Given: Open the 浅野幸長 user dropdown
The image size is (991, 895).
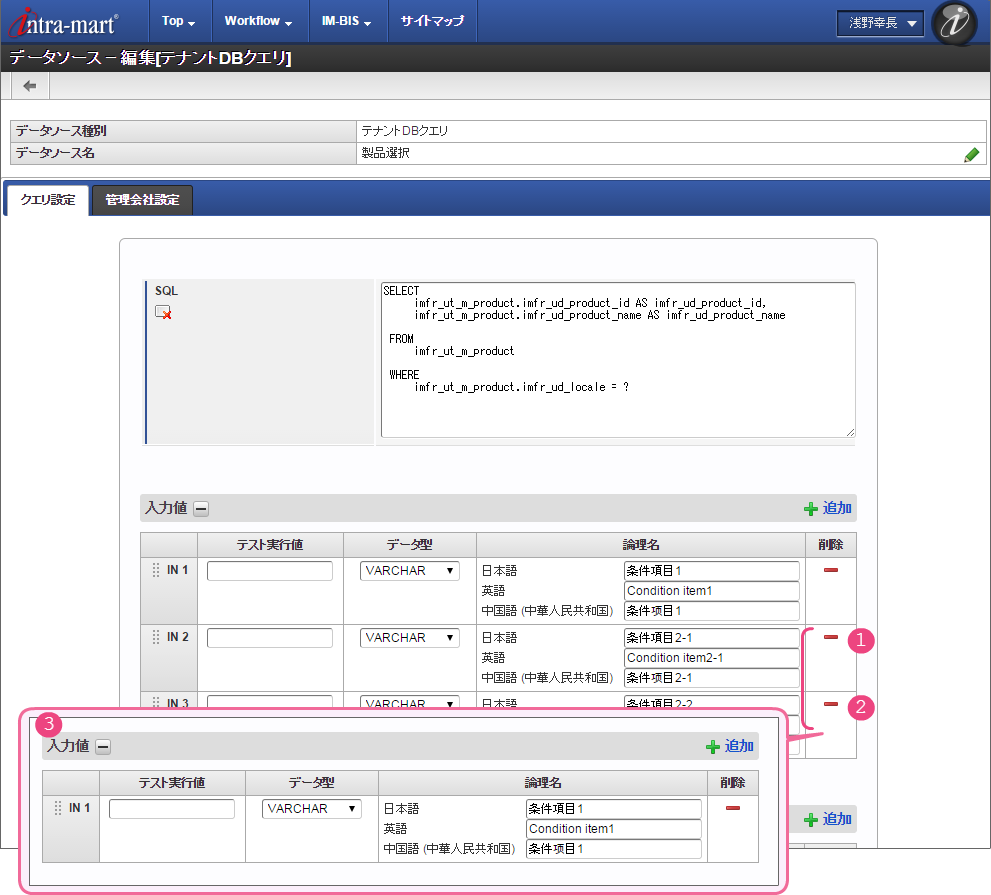Looking at the screenshot, I should click(x=880, y=23).
